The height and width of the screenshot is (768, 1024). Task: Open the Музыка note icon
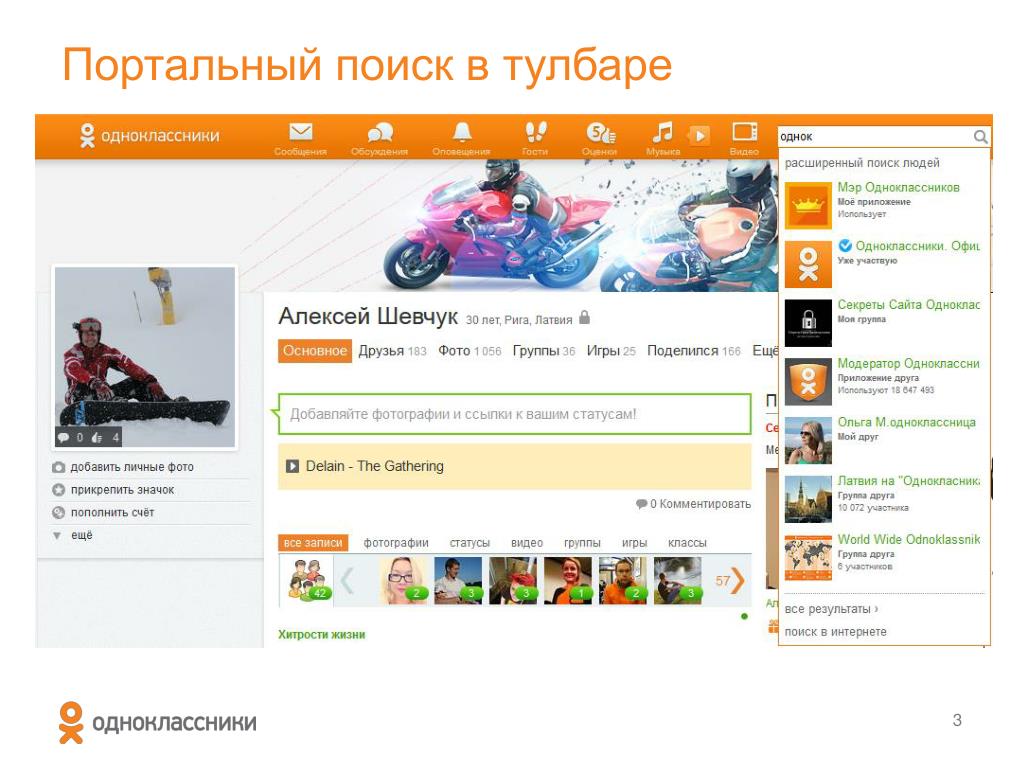click(x=662, y=132)
